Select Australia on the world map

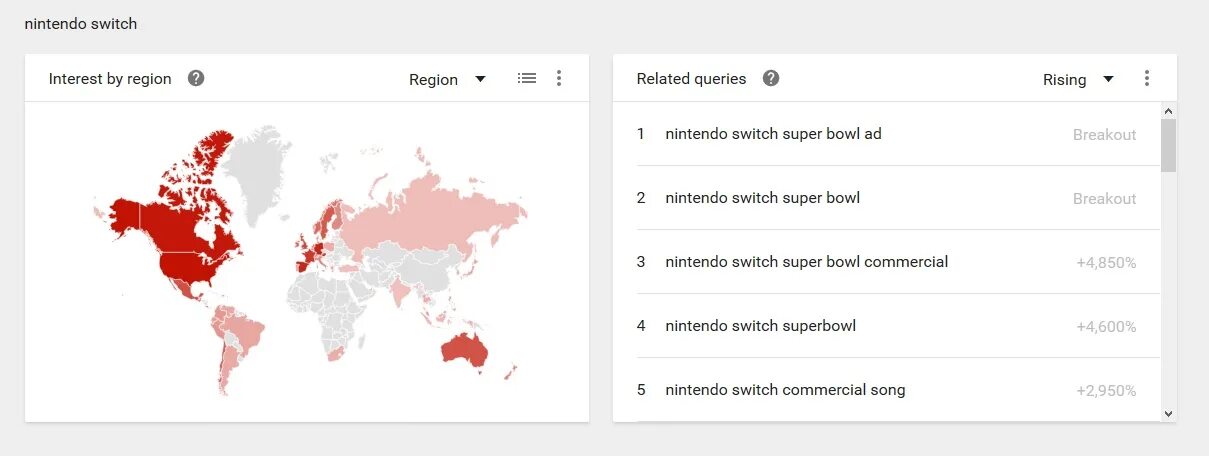pos(465,350)
